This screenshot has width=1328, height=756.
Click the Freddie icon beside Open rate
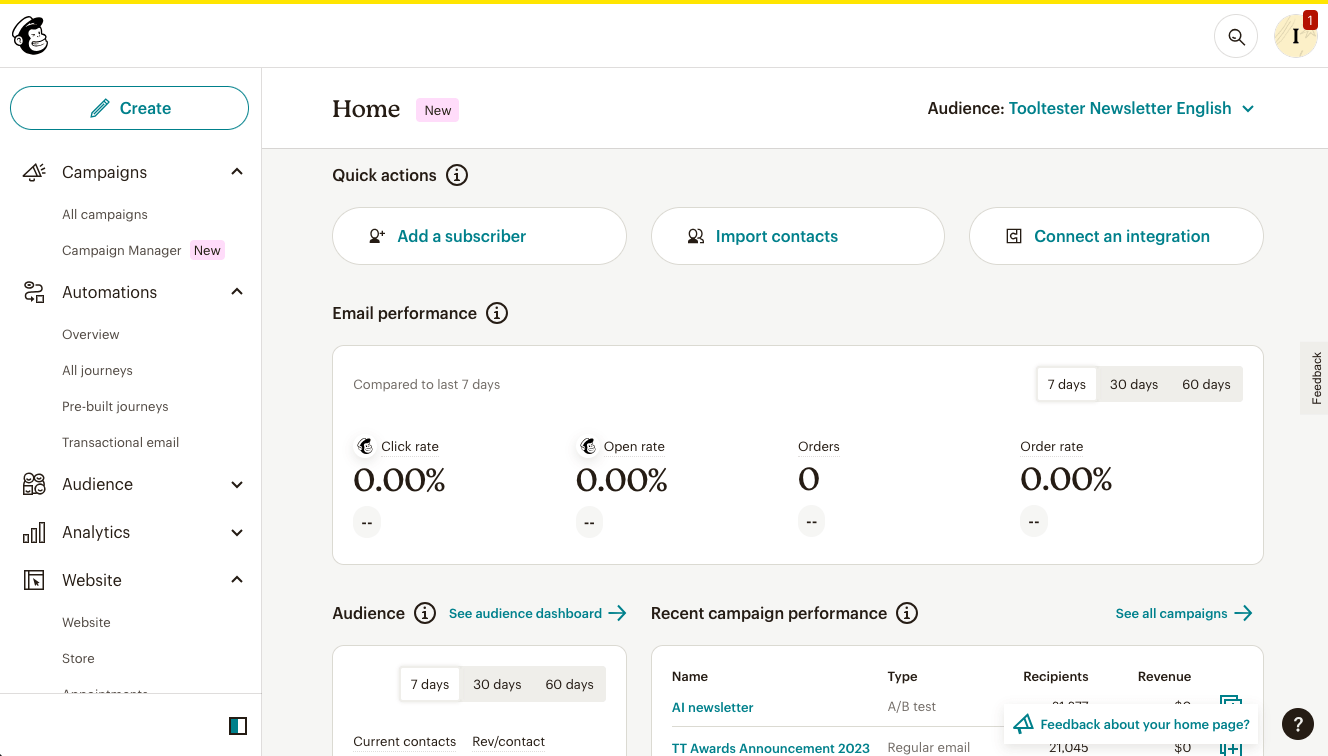(587, 446)
